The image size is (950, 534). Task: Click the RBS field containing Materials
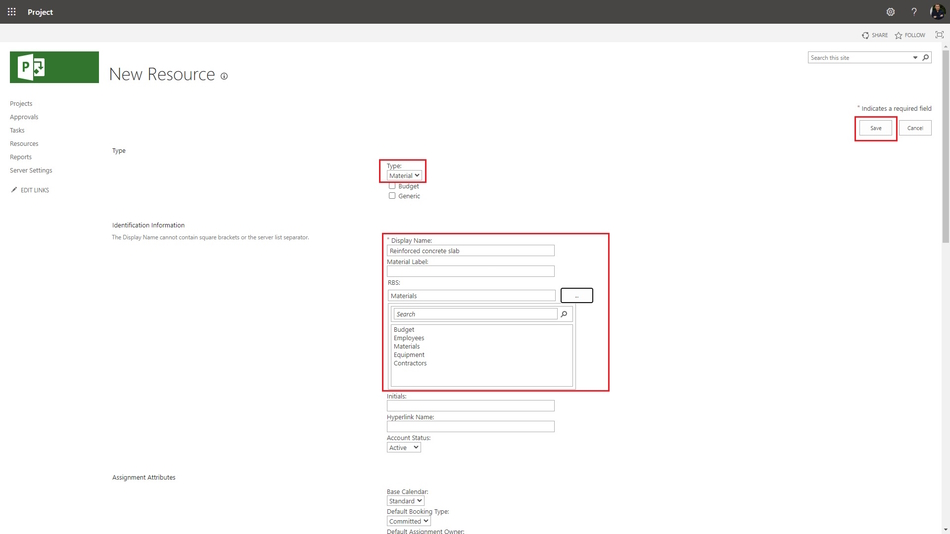tap(471, 296)
